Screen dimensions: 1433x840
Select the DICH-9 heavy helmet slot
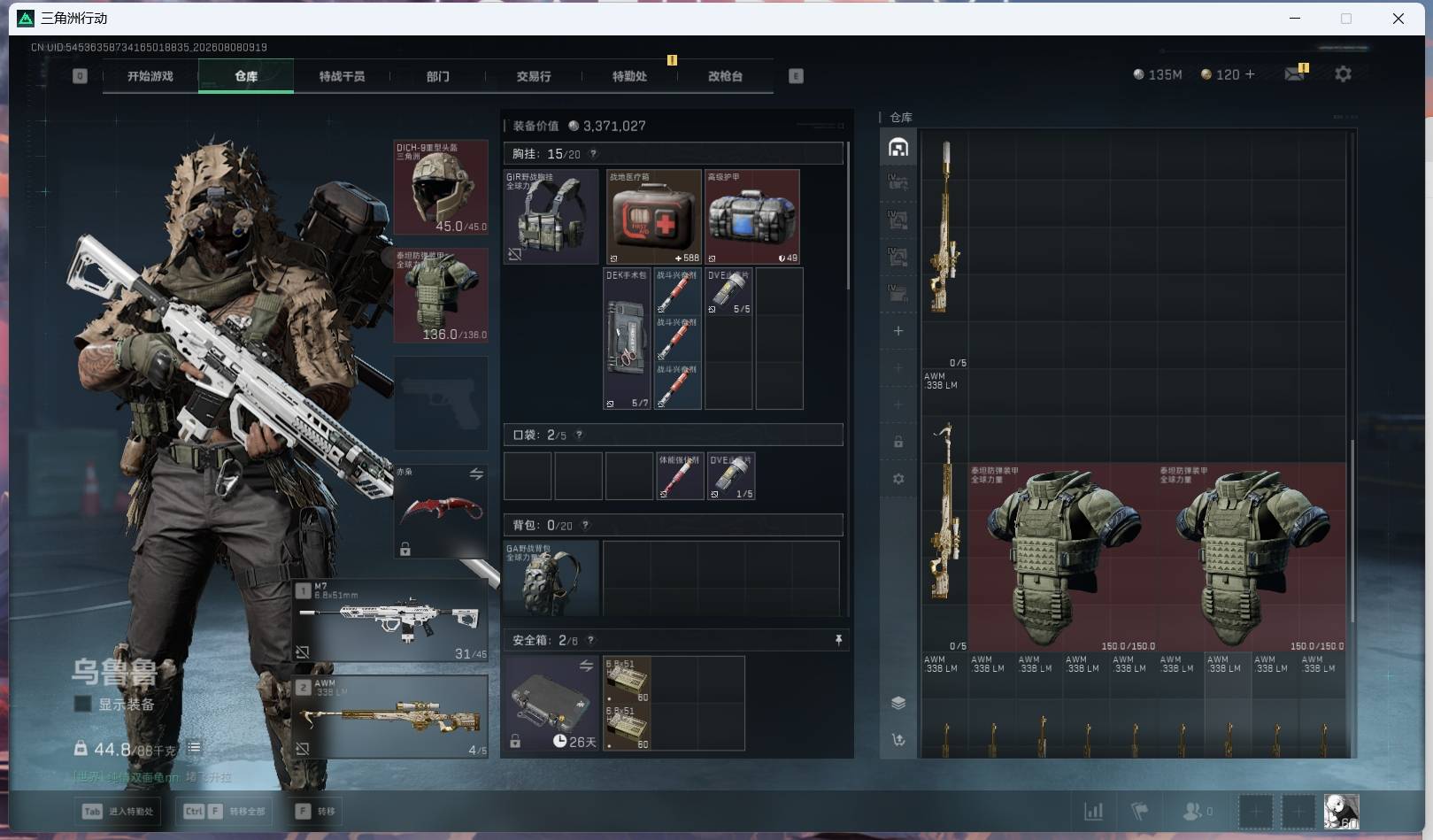click(441, 187)
